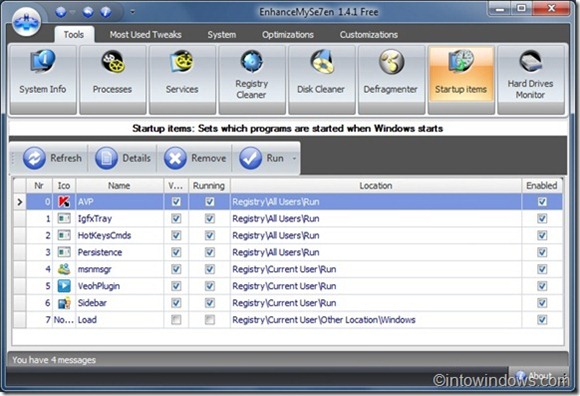
Task: Open the System Info tool
Action: [x=43, y=79]
